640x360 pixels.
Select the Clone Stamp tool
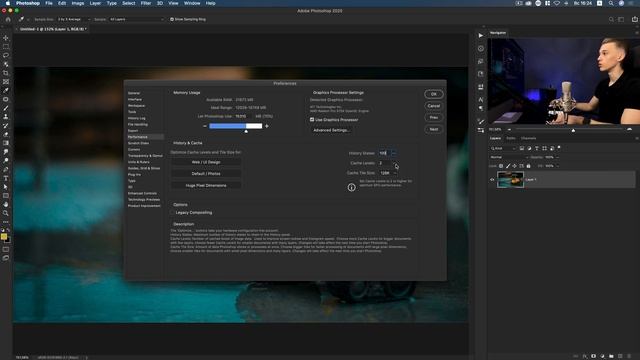[x=6, y=117]
